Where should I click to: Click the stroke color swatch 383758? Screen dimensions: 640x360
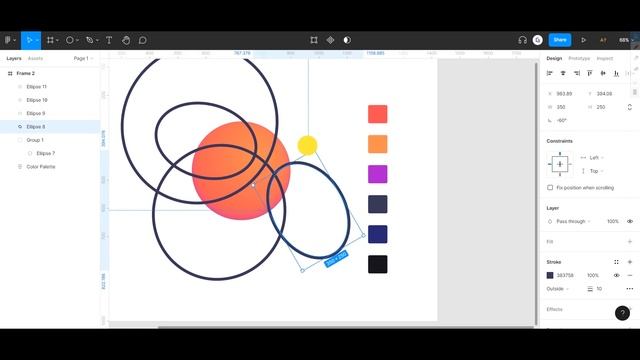(x=550, y=276)
